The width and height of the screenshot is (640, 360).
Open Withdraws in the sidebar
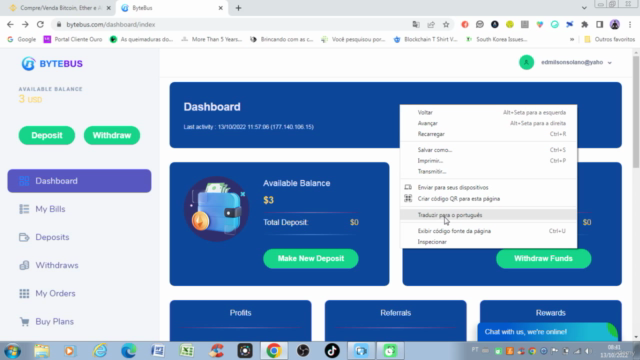pos(56,265)
